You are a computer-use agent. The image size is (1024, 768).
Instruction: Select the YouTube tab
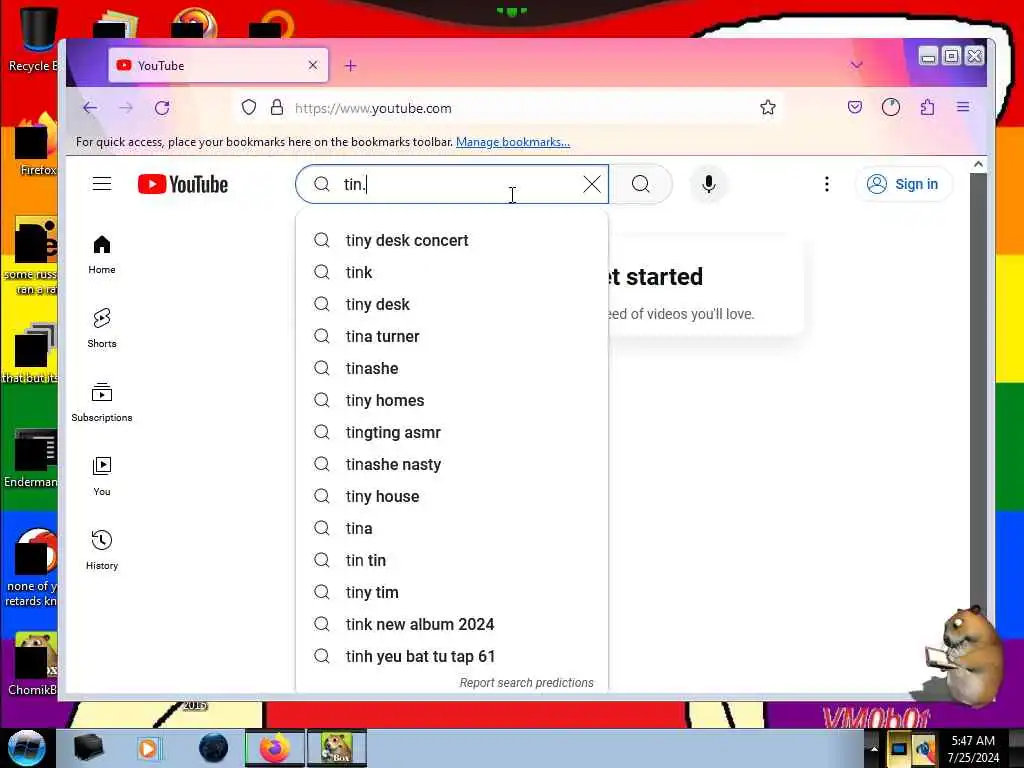coord(218,65)
